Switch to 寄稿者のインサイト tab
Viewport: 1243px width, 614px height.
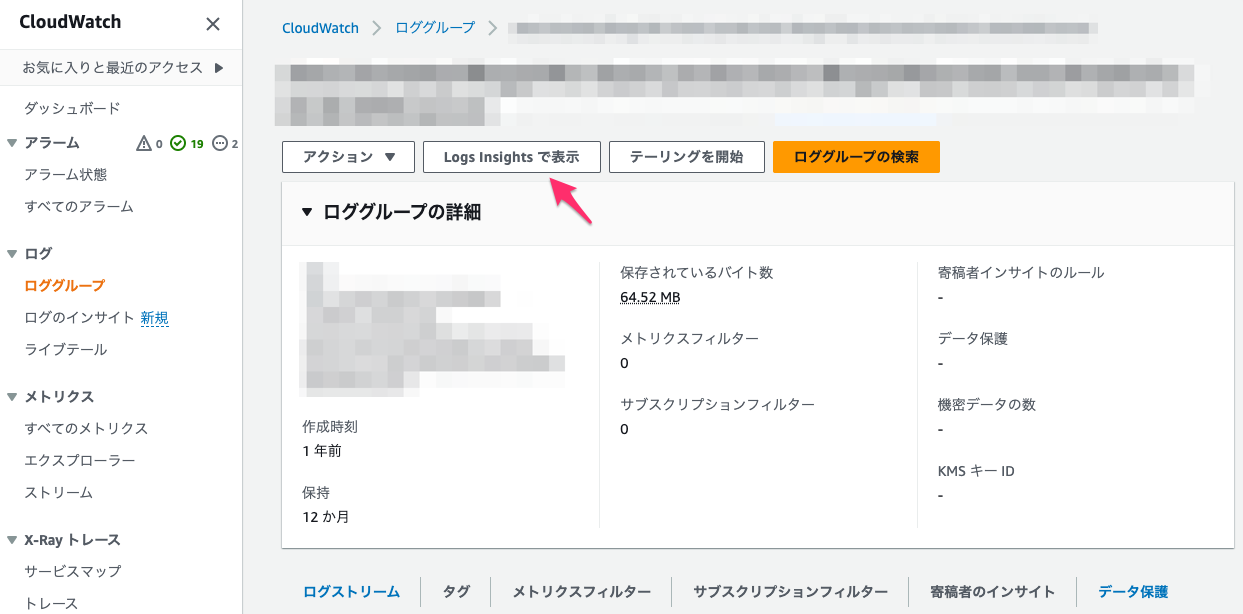992,592
